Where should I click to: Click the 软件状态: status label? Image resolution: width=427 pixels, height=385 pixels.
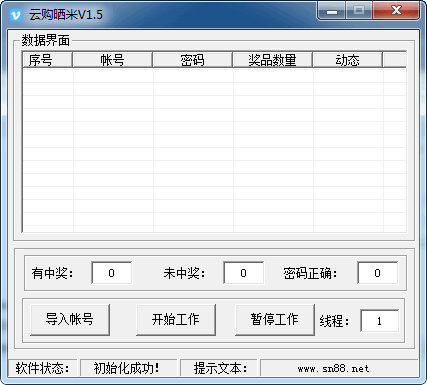[42, 368]
